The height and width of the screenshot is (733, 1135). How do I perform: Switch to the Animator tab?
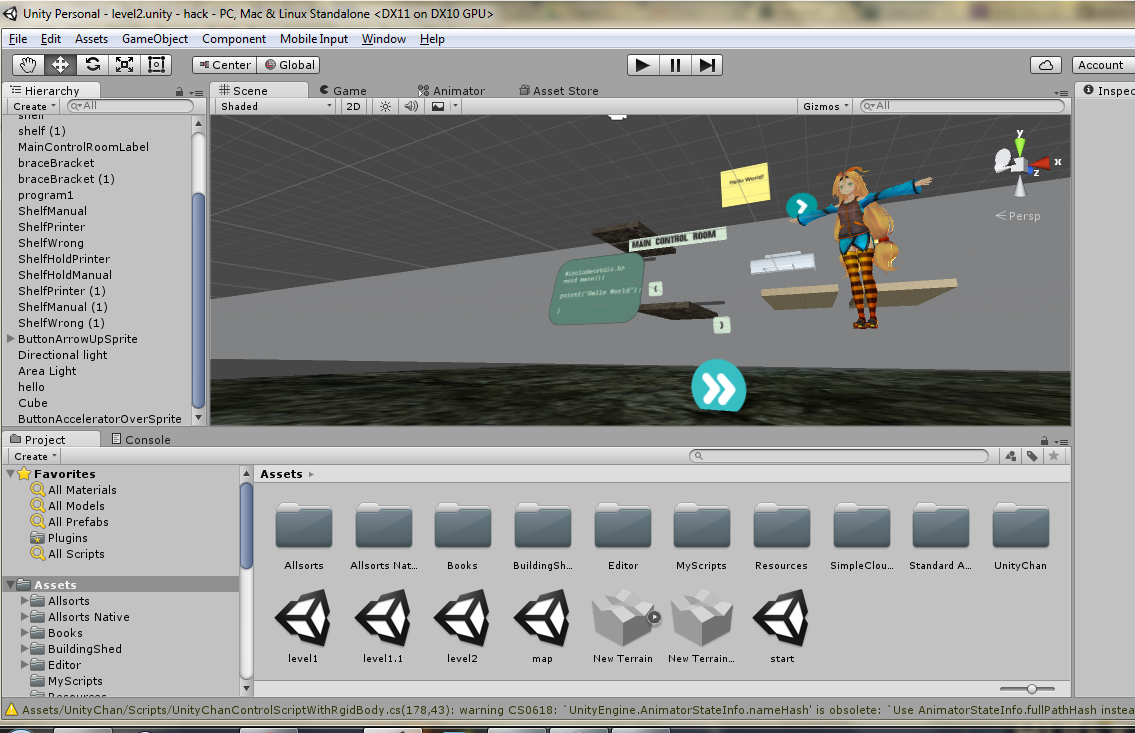pos(451,90)
